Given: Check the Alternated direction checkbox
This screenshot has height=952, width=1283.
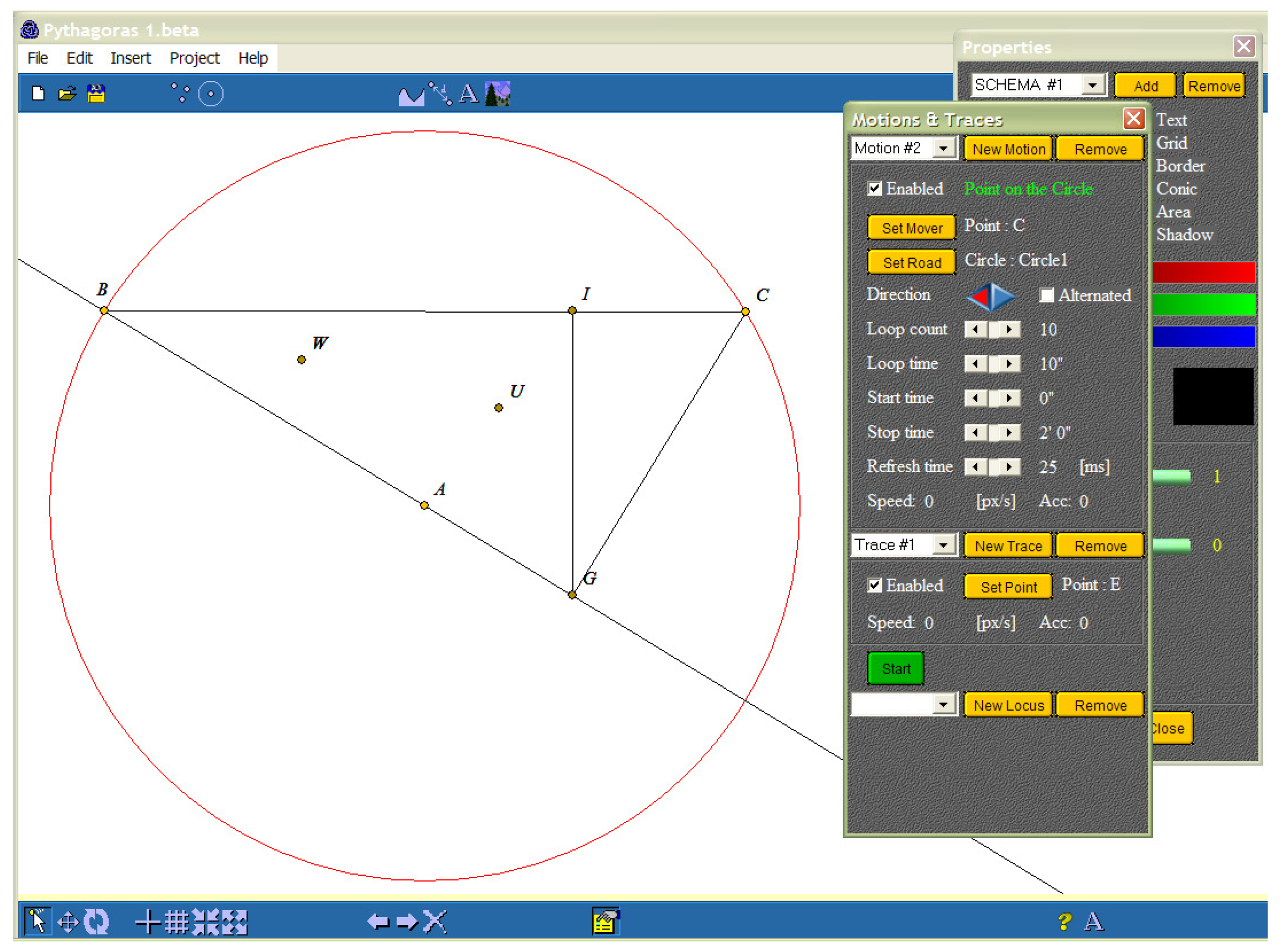Looking at the screenshot, I should pyautogui.click(x=1047, y=296).
